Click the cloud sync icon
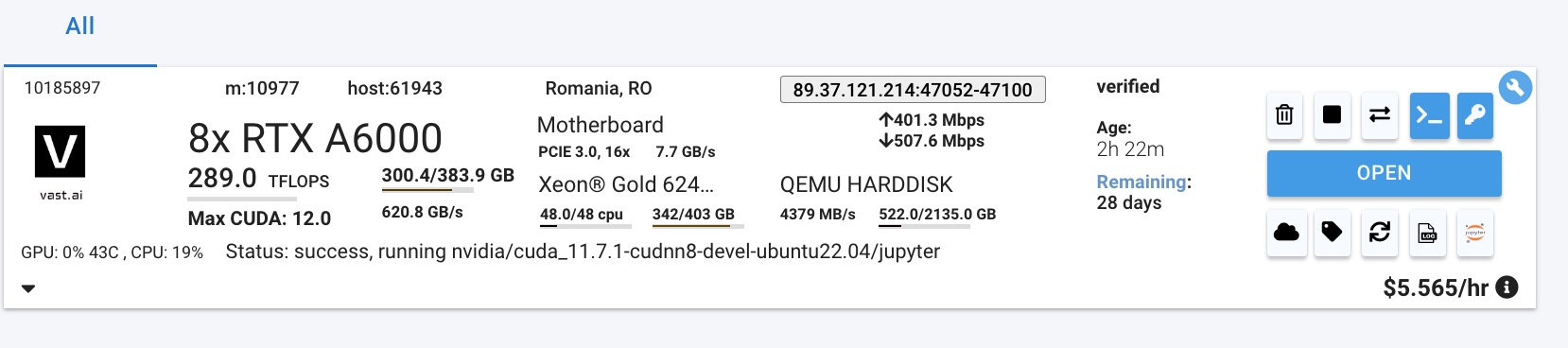The height and width of the screenshot is (348, 1568). pos(1286,233)
